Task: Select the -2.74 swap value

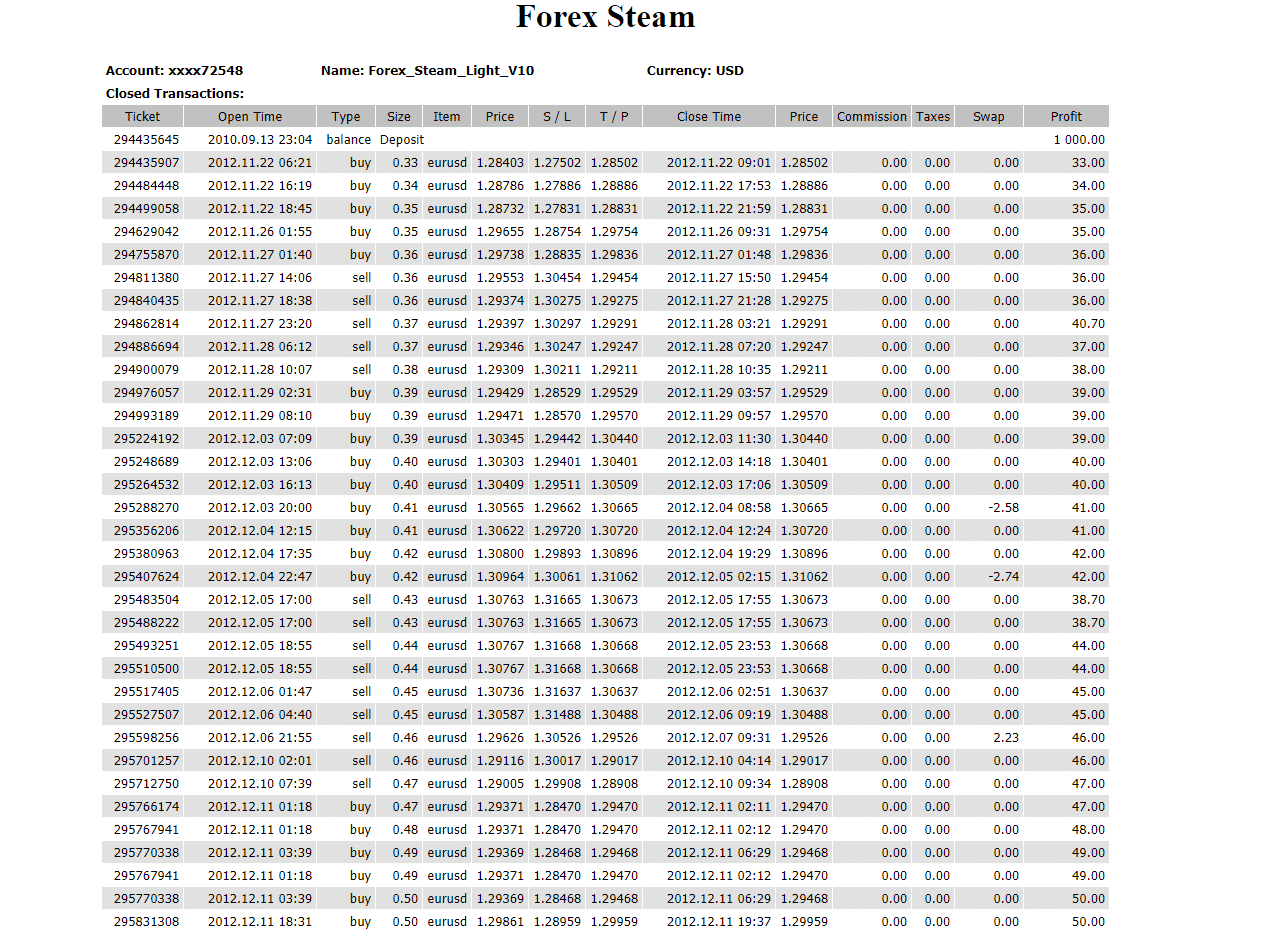Action: pyautogui.click(x=1003, y=577)
